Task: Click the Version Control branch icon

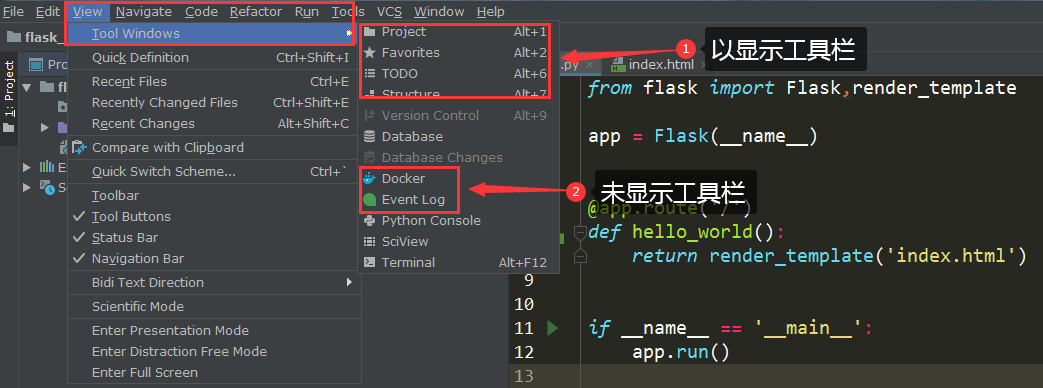Action: click(369, 116)
